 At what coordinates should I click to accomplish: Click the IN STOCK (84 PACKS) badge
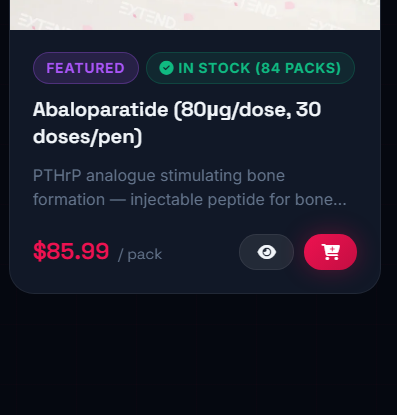pyautogui.click(x=250, y=68)
